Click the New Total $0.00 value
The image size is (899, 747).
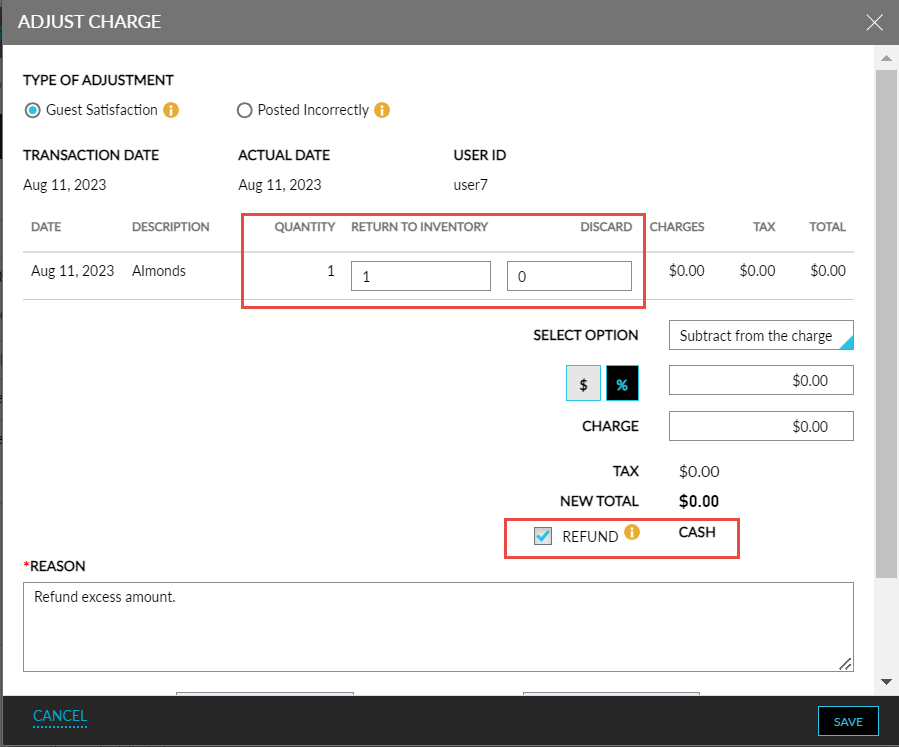pos(698,501)
